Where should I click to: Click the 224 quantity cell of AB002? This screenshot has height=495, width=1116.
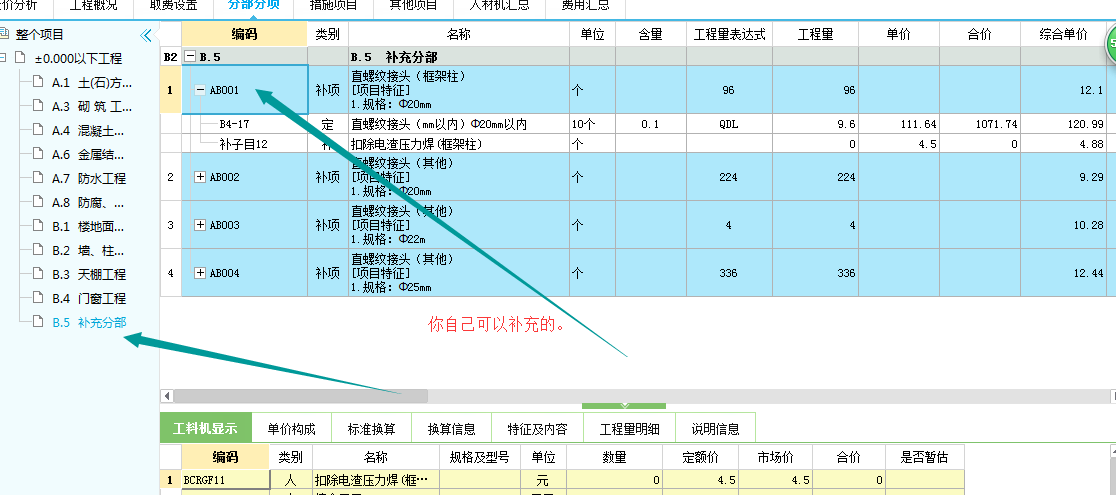tap(816, 177)
